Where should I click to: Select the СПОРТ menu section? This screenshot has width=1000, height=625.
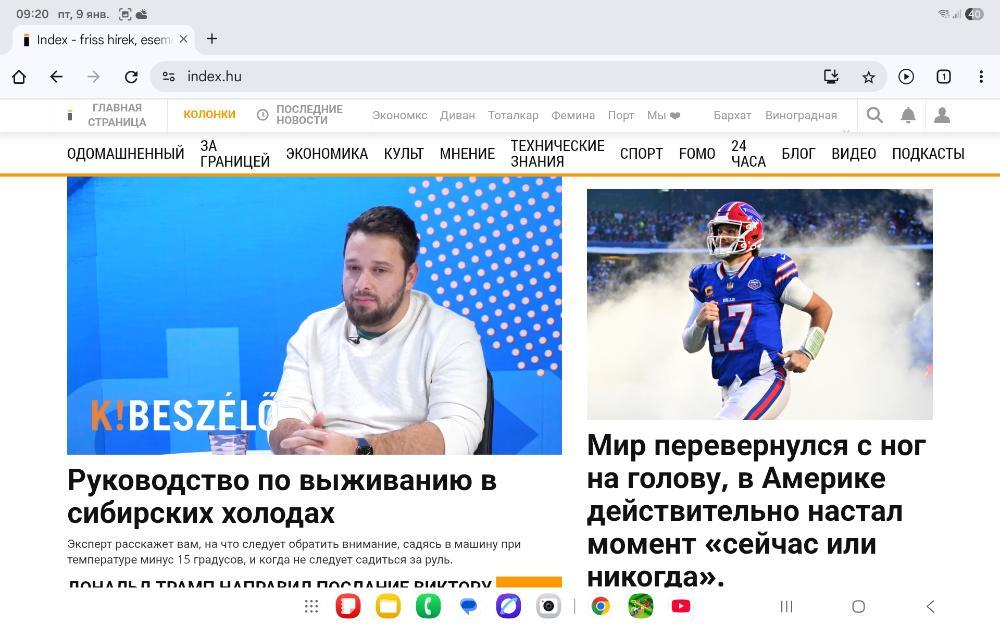642,154
